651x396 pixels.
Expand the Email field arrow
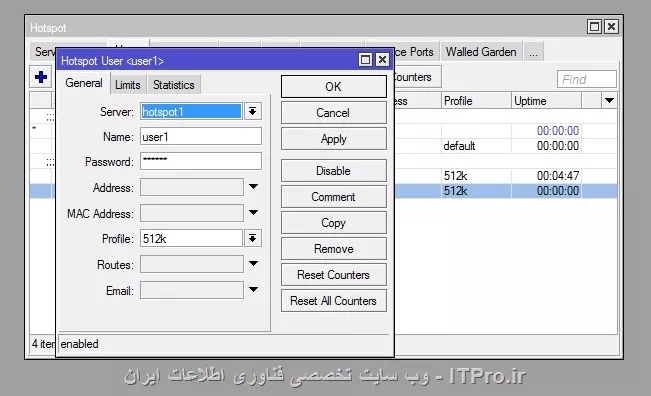click(253, 289)
